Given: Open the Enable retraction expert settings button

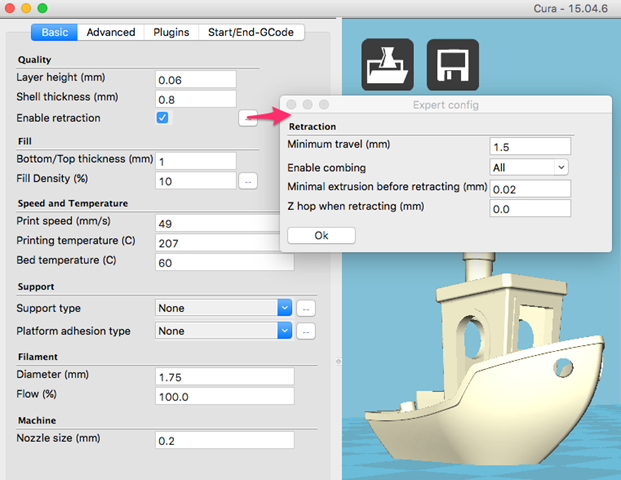Looking at the screenshot, I should pos(248,118).
